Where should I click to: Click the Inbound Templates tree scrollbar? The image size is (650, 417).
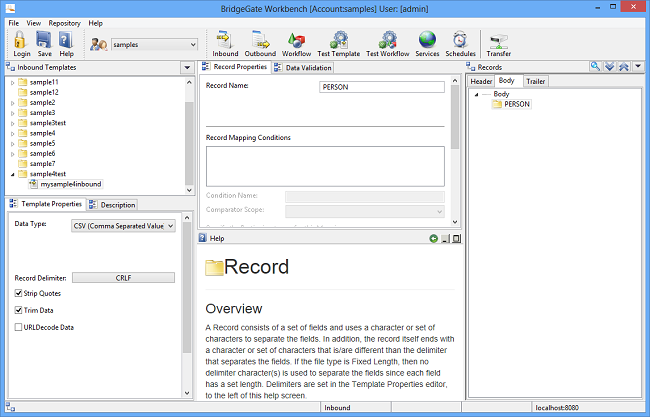coord(189,136)
